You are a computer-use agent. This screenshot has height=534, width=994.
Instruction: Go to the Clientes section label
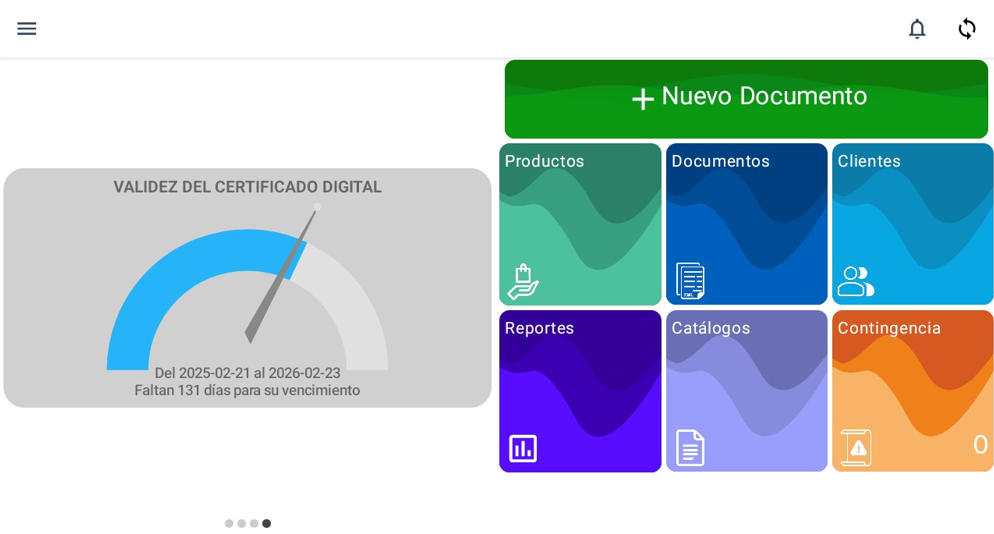click(x=869, y=161)
